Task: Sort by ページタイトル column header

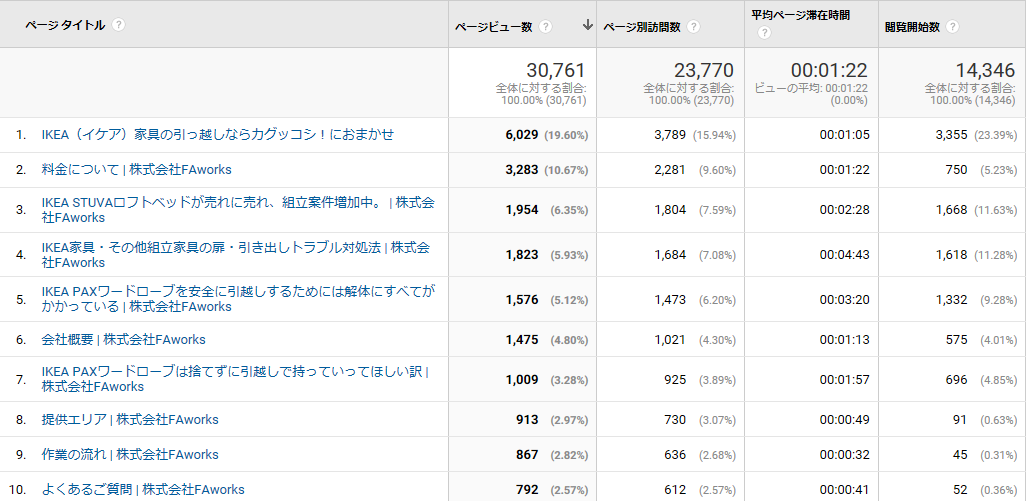Action: (65, 25)
